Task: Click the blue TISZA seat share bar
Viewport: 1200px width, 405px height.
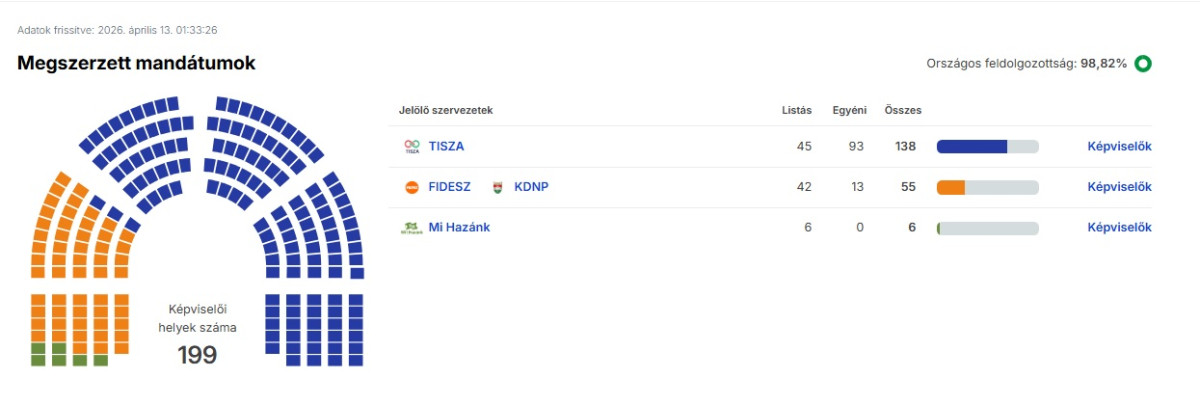Action: 971,146
